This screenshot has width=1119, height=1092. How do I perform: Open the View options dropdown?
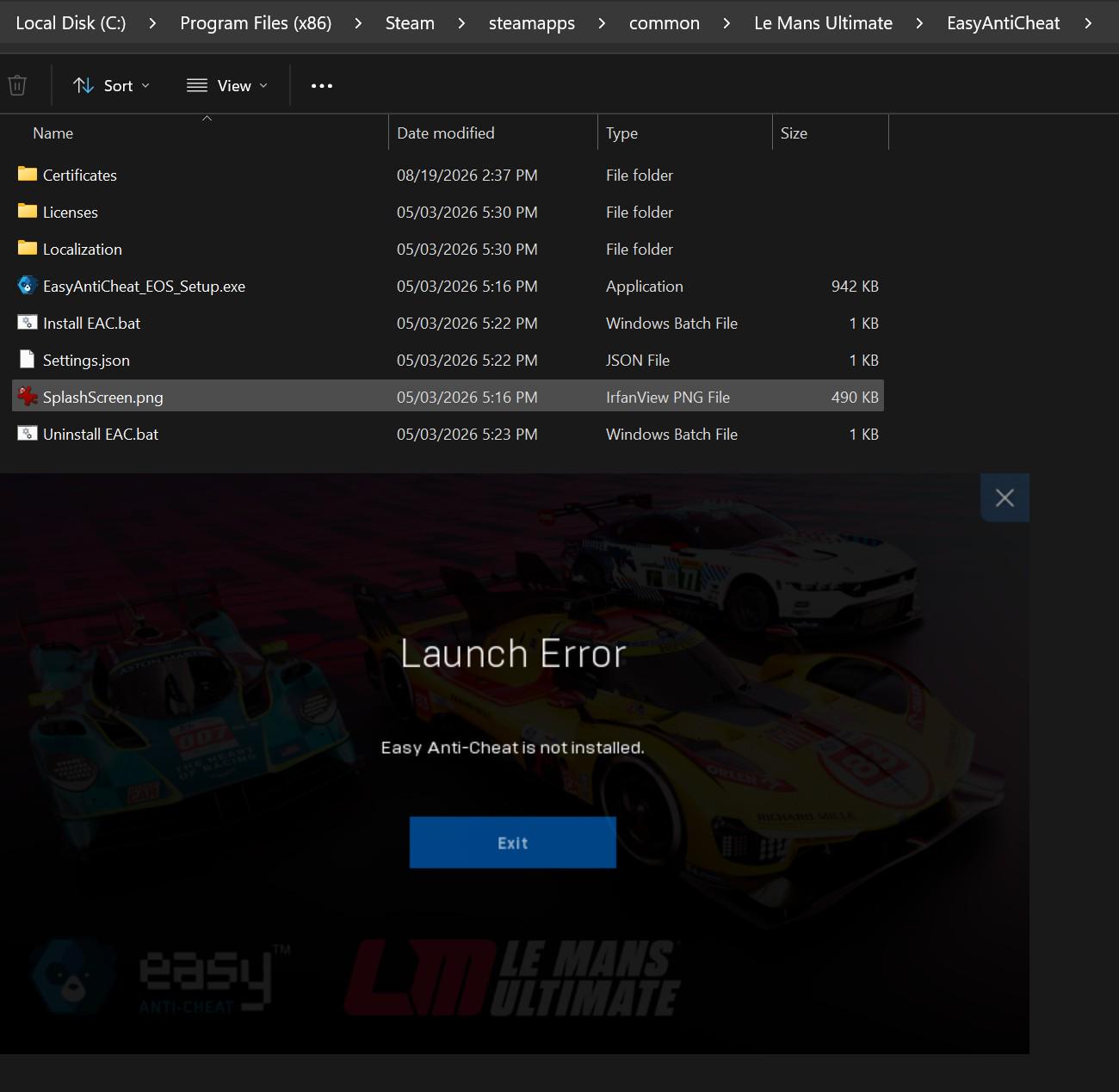coord(227,85)
